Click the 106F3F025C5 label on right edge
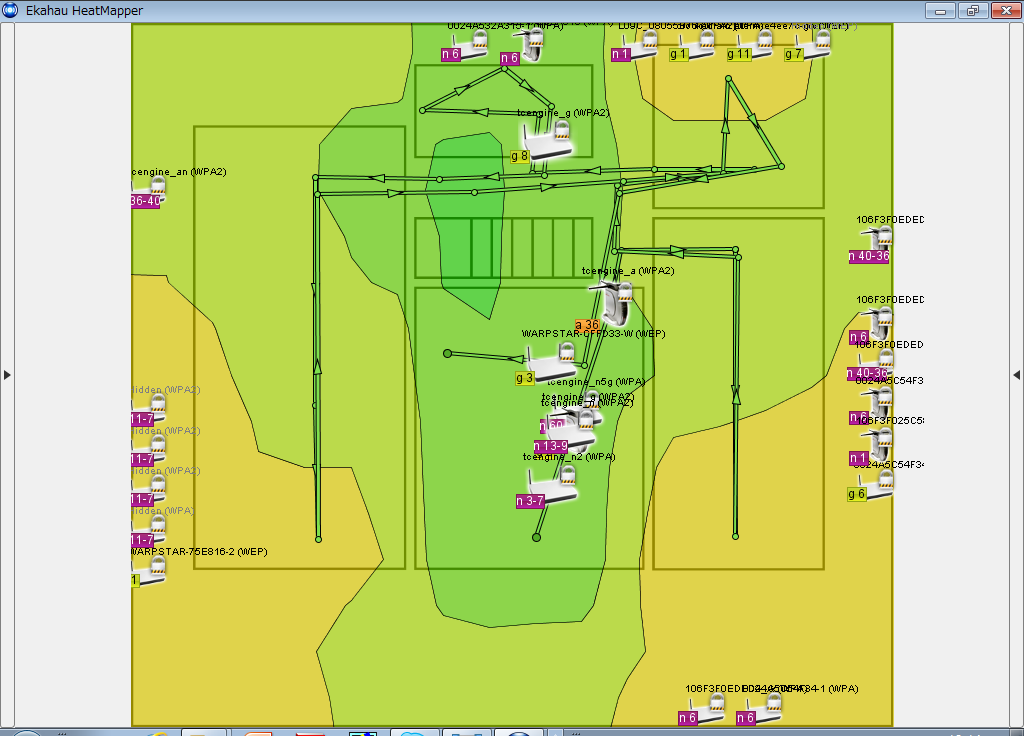The height and width of the screenshot is (736, 1024). pyautogui.click(x=890, y=420)
